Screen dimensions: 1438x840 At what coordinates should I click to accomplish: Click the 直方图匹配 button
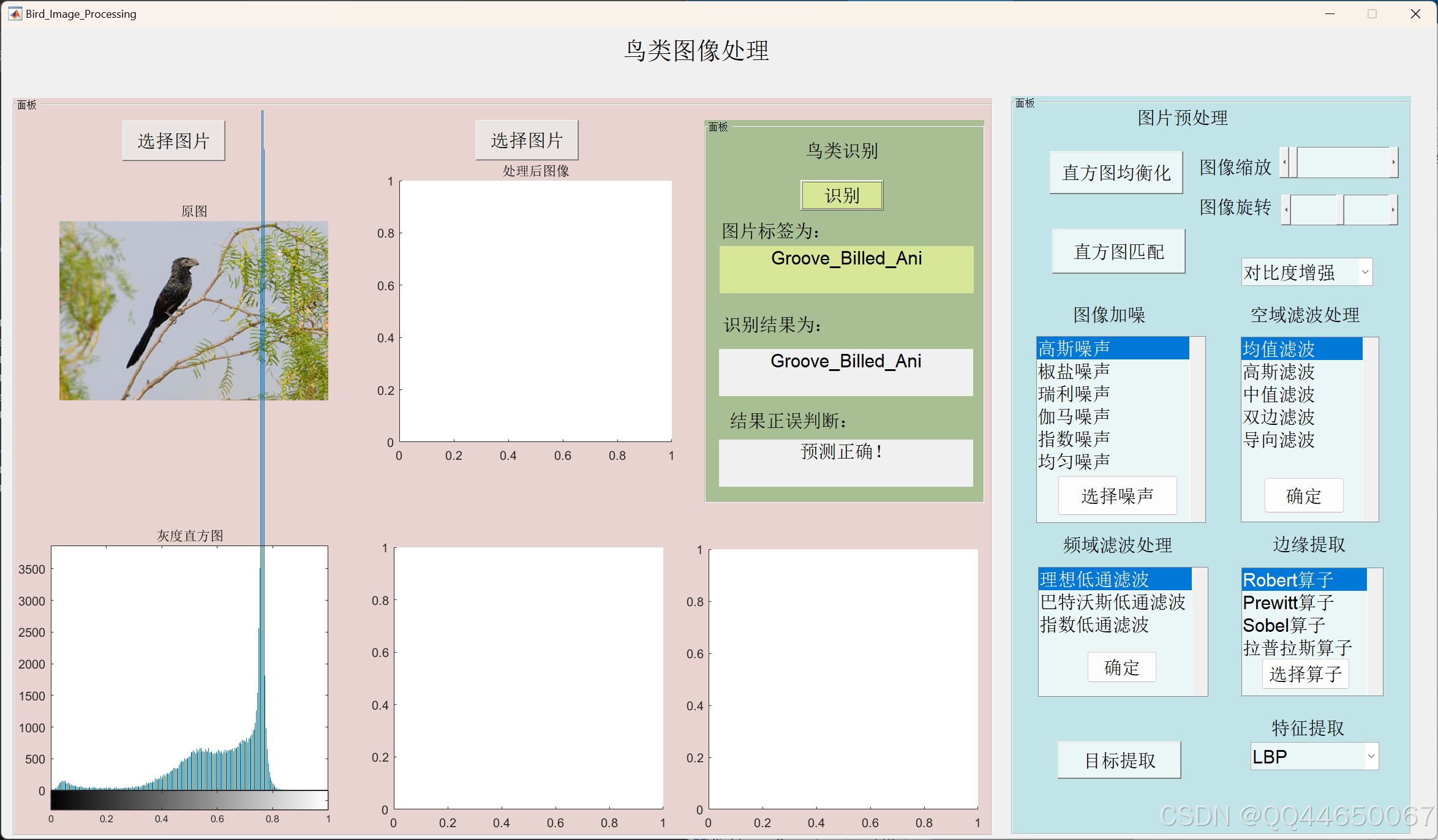pyautogui.click(x=1118, y=252)
